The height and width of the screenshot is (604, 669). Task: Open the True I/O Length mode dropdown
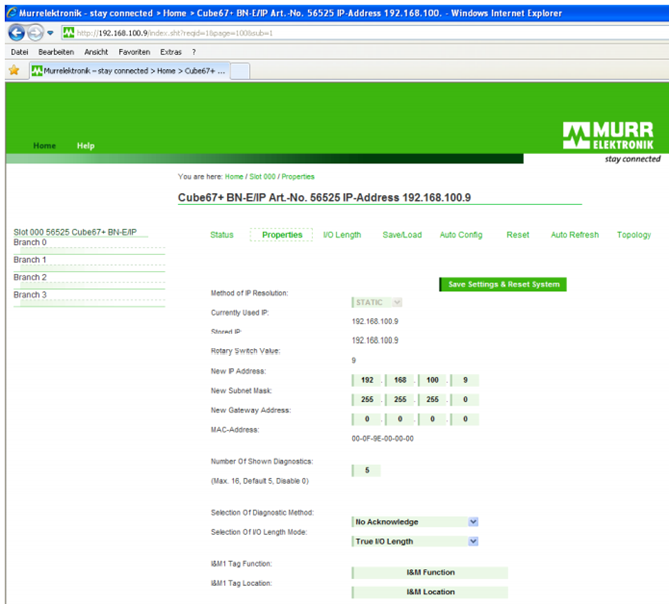pos(415,542)
